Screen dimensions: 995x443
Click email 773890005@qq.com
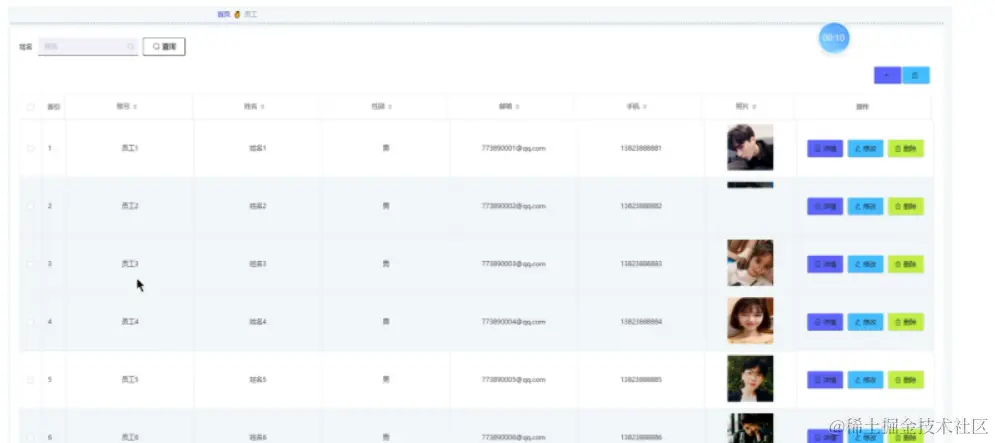click(513, 380)
